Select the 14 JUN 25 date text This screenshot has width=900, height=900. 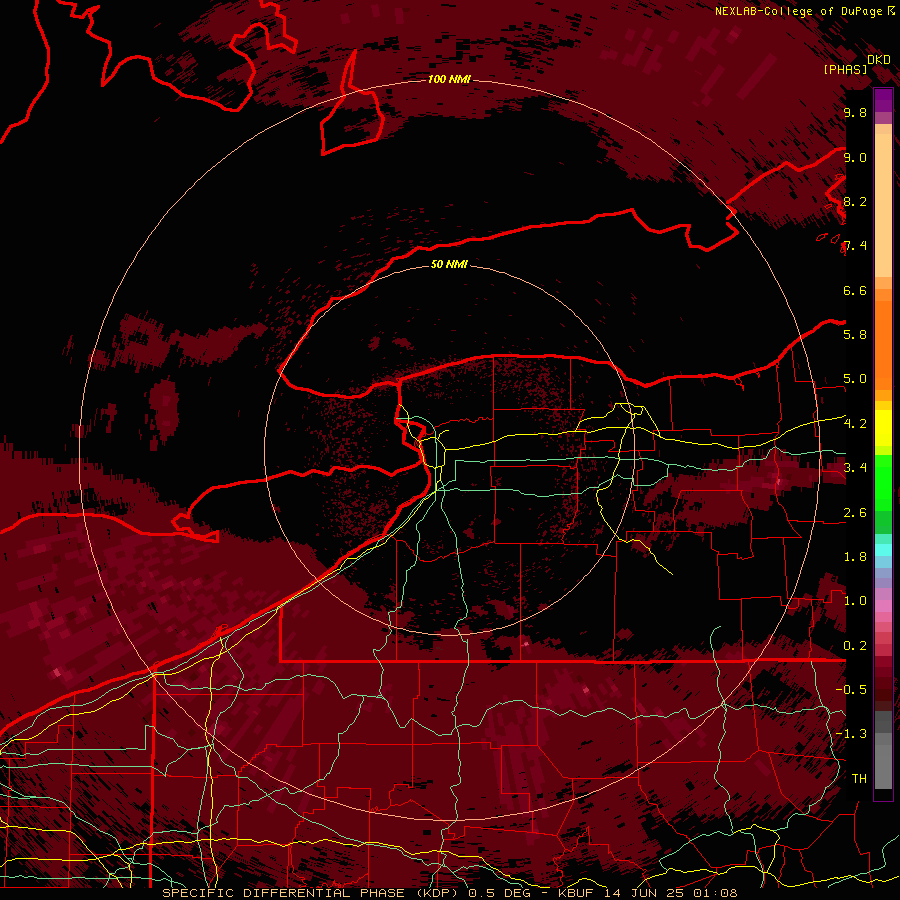[x=643, y=893]
